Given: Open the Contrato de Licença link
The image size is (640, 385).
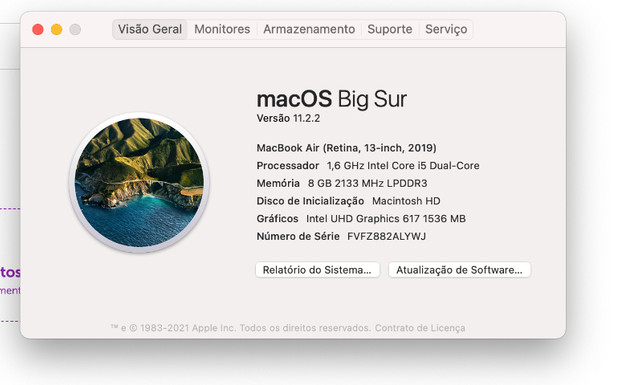Looking at the screenshot, I should (x=420, y=328).
